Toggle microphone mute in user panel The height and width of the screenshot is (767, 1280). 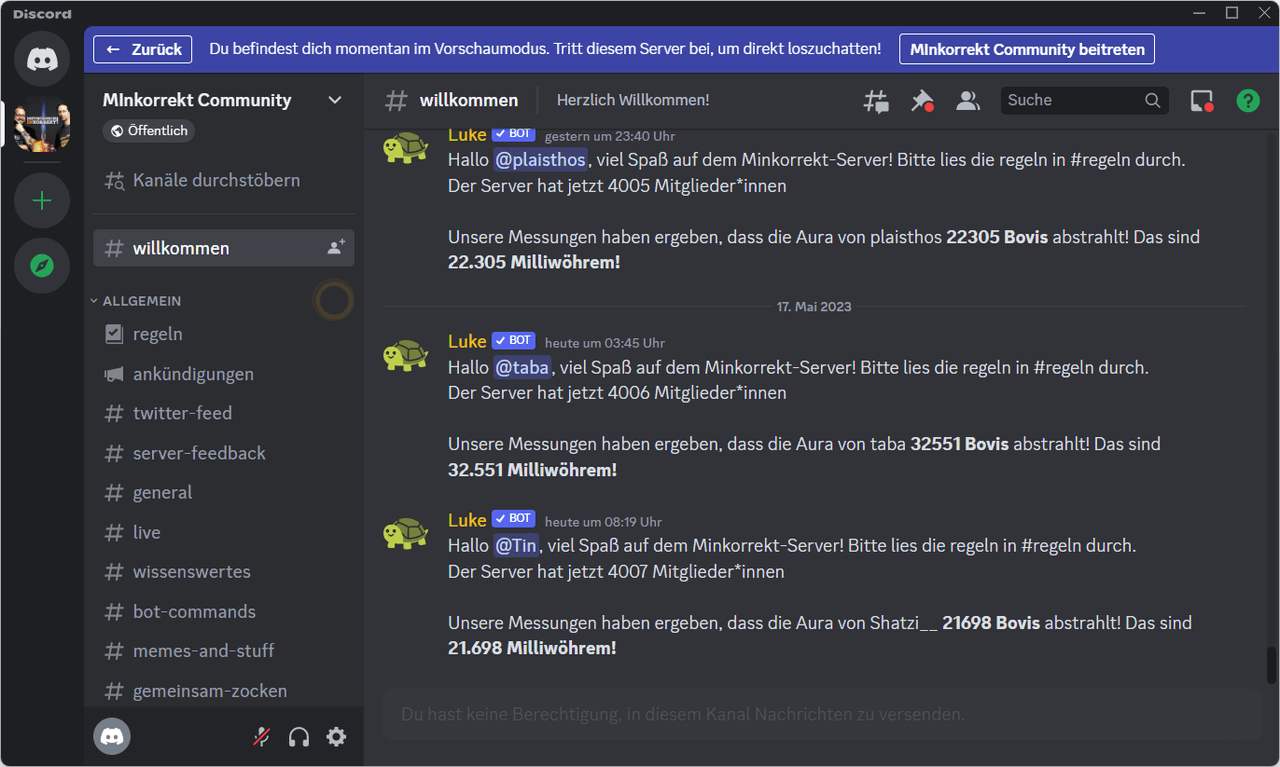pos(261,737)
